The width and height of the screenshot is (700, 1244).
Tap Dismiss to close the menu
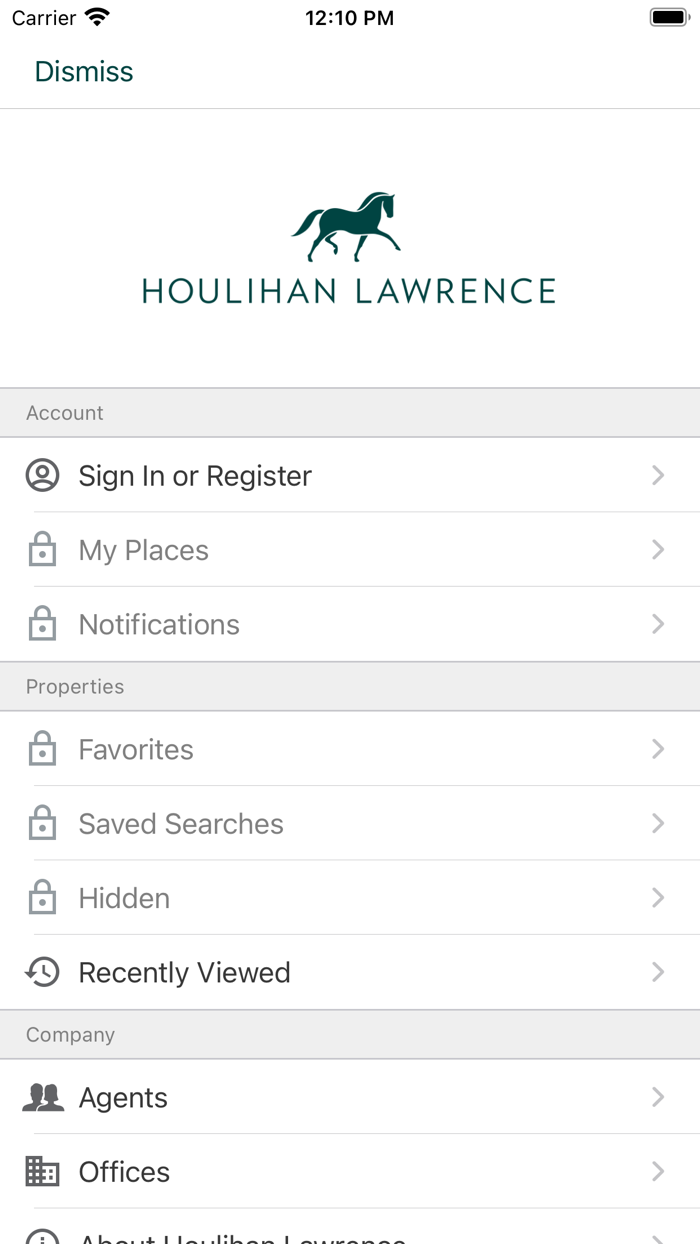pyautogui.click(x=84, y=71)
